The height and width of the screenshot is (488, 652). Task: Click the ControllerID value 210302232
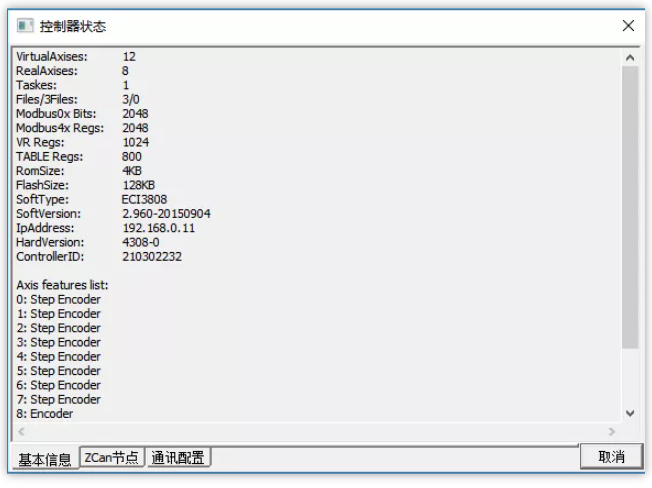pyautogui.click(x=152, y=256)
